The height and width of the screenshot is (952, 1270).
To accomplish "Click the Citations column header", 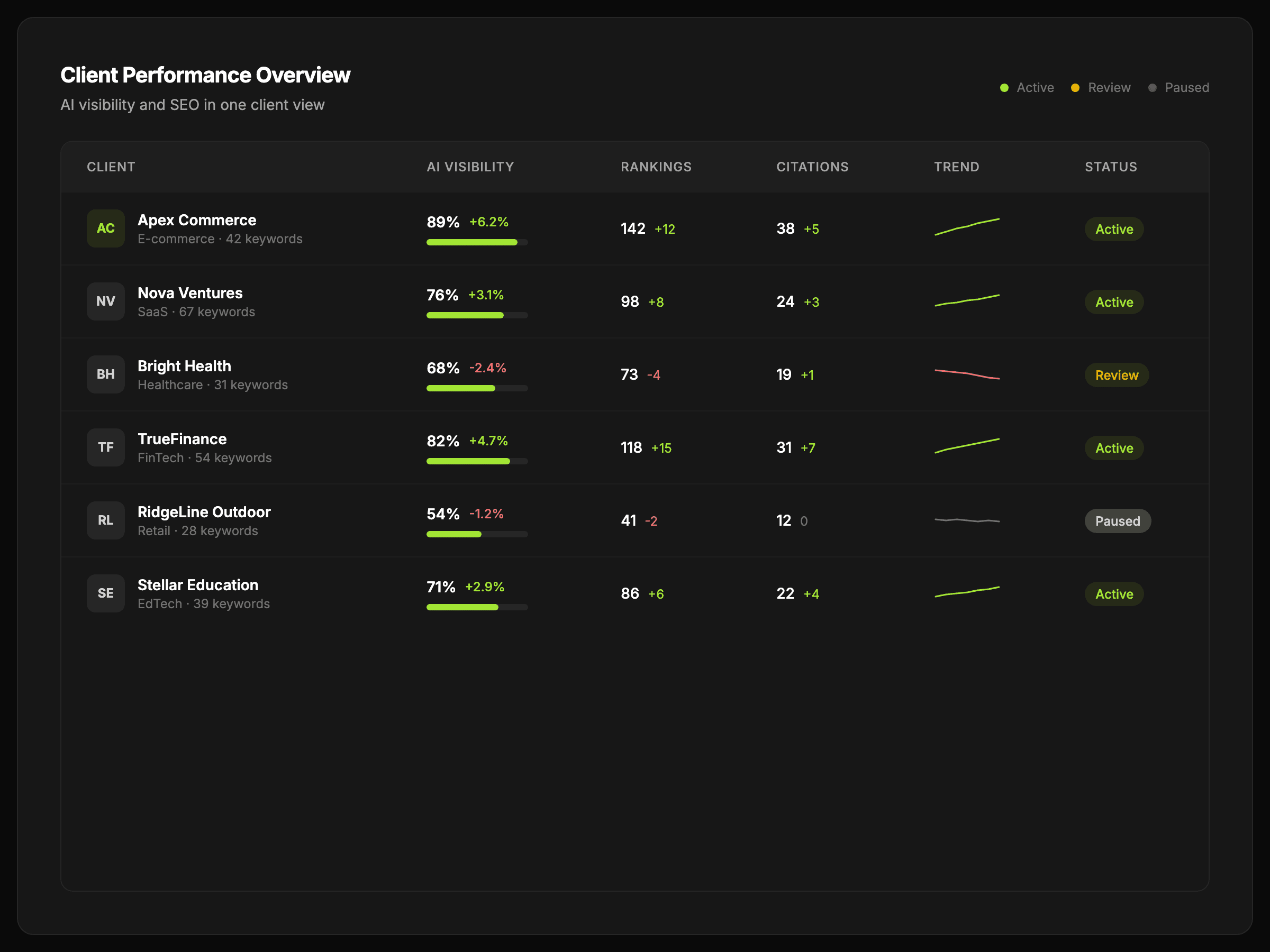I will click(x=812, y=167).
